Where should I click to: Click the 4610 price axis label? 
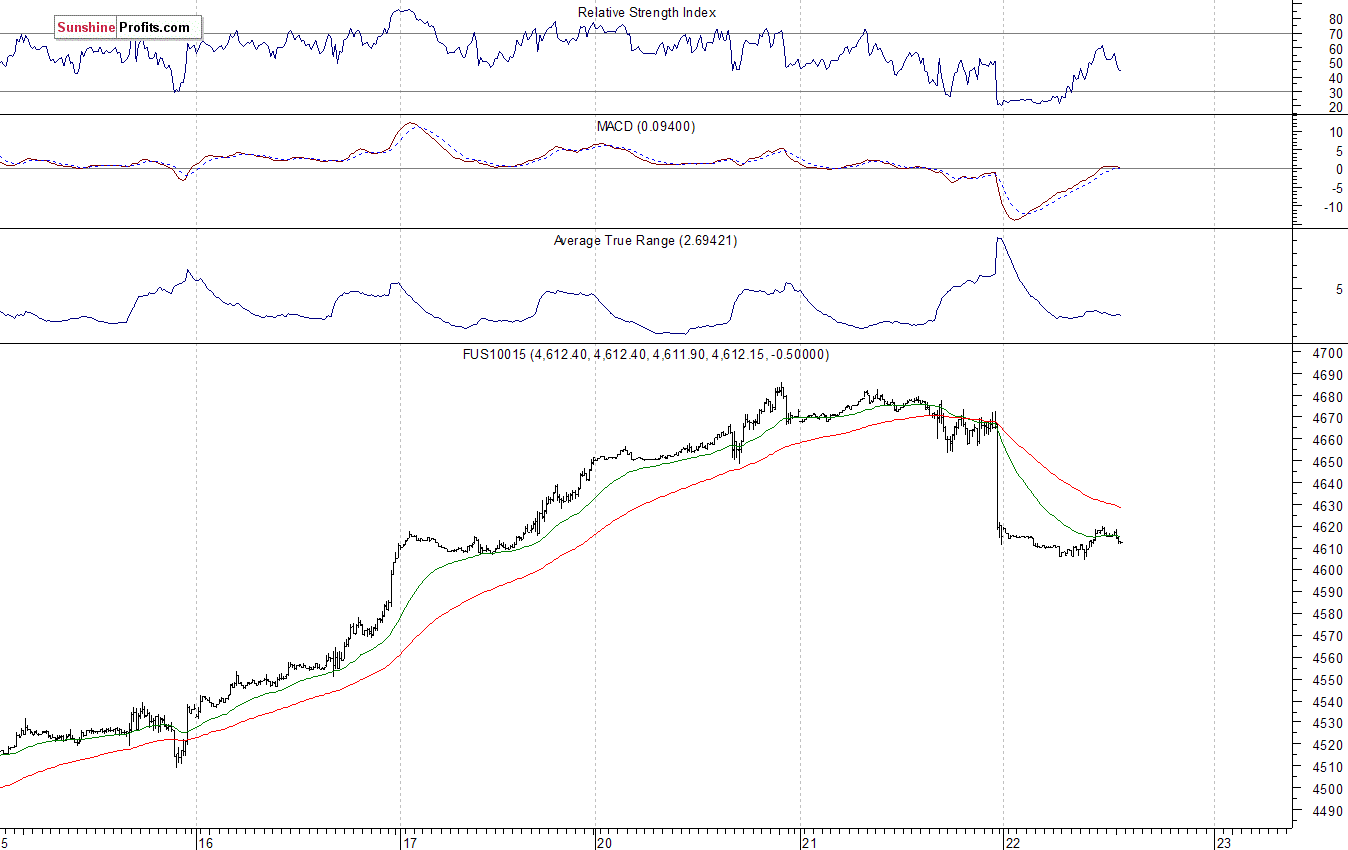pyautogui.click(x=1329, y=550)
